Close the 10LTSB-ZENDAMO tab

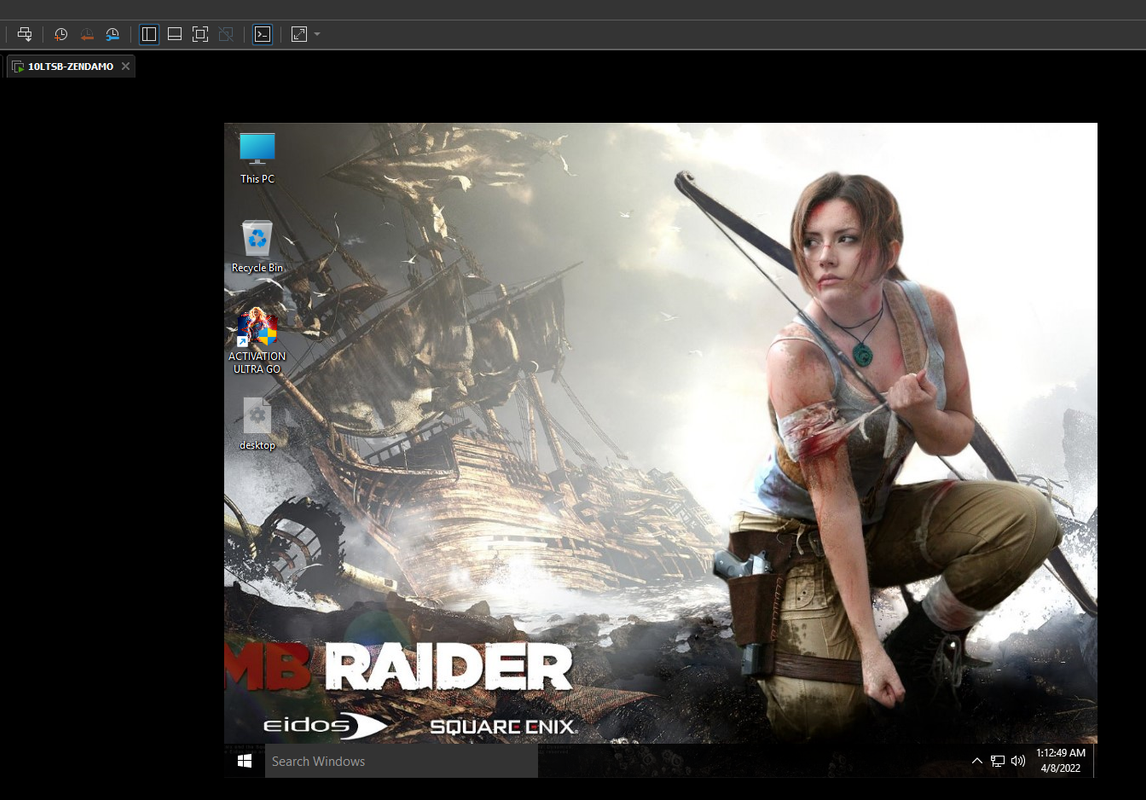(x=126, y=66)
